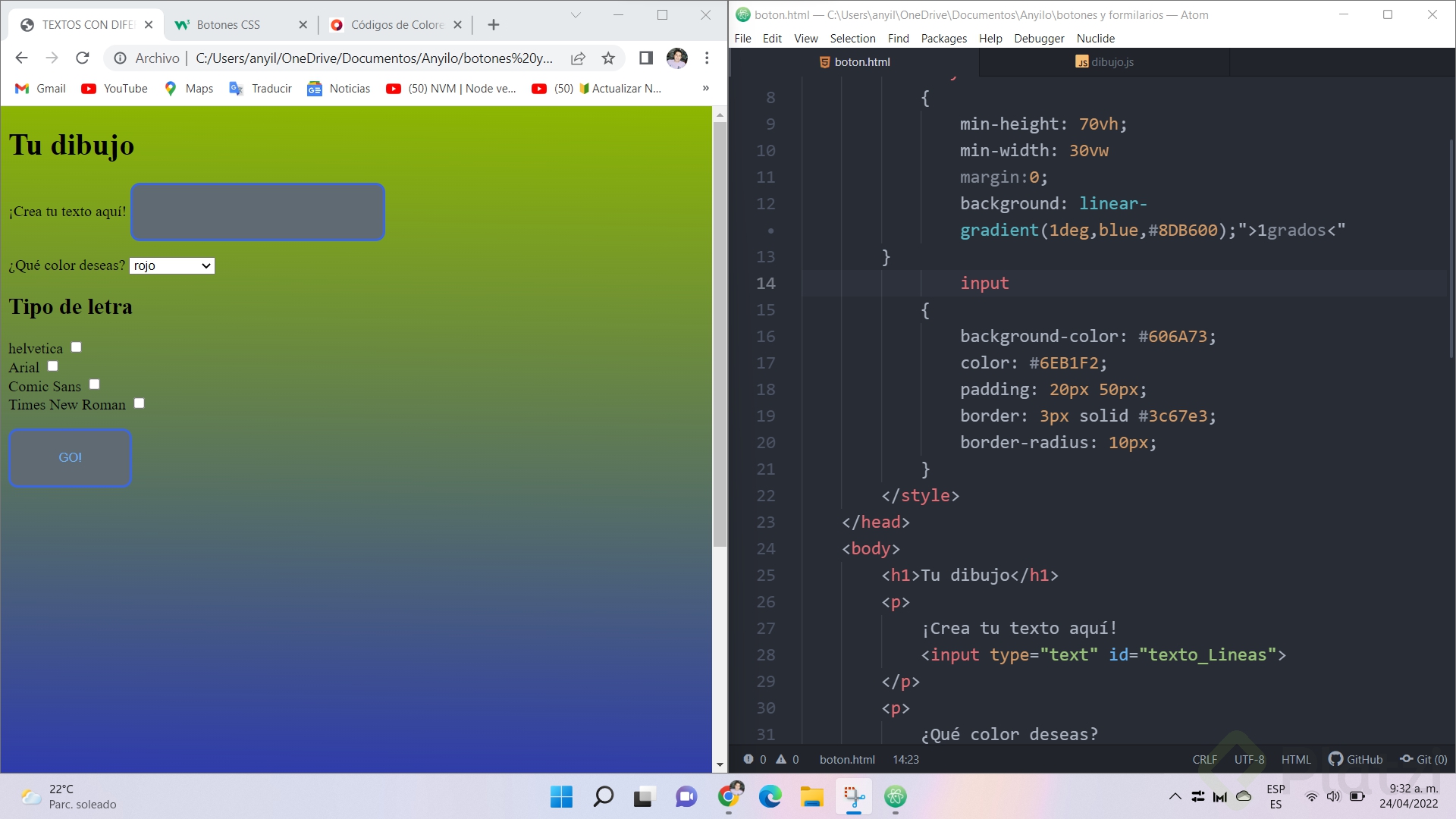Check the Arial checkbox
Image resolution: width=1456 pixels, height=819 pixels.
point(52,366)
